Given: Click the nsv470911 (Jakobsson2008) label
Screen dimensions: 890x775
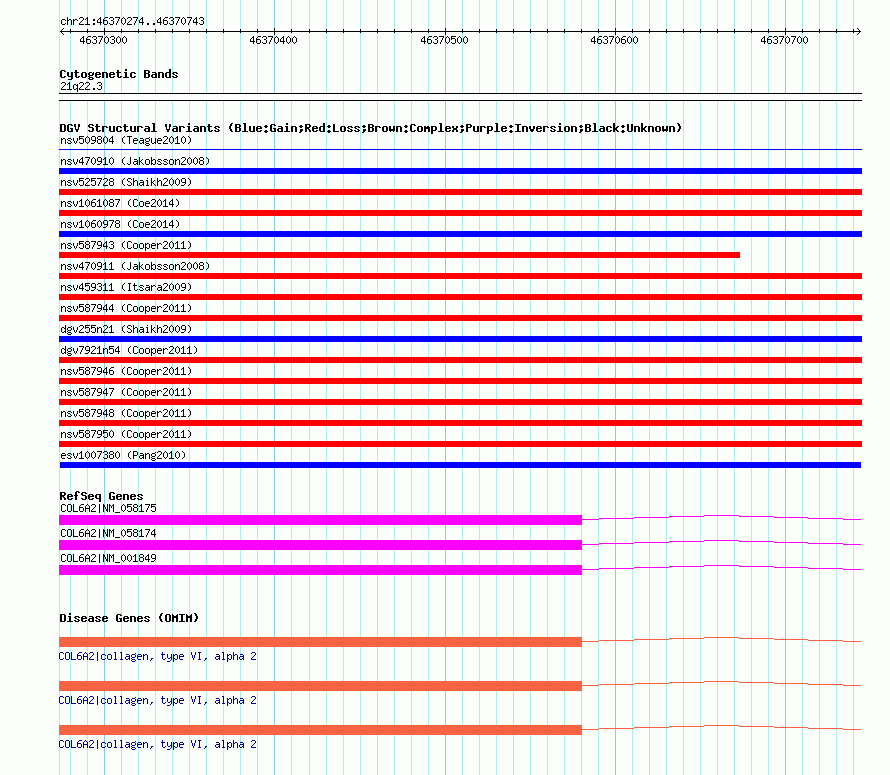Looking at the screenshot, I should pos(135,266).
